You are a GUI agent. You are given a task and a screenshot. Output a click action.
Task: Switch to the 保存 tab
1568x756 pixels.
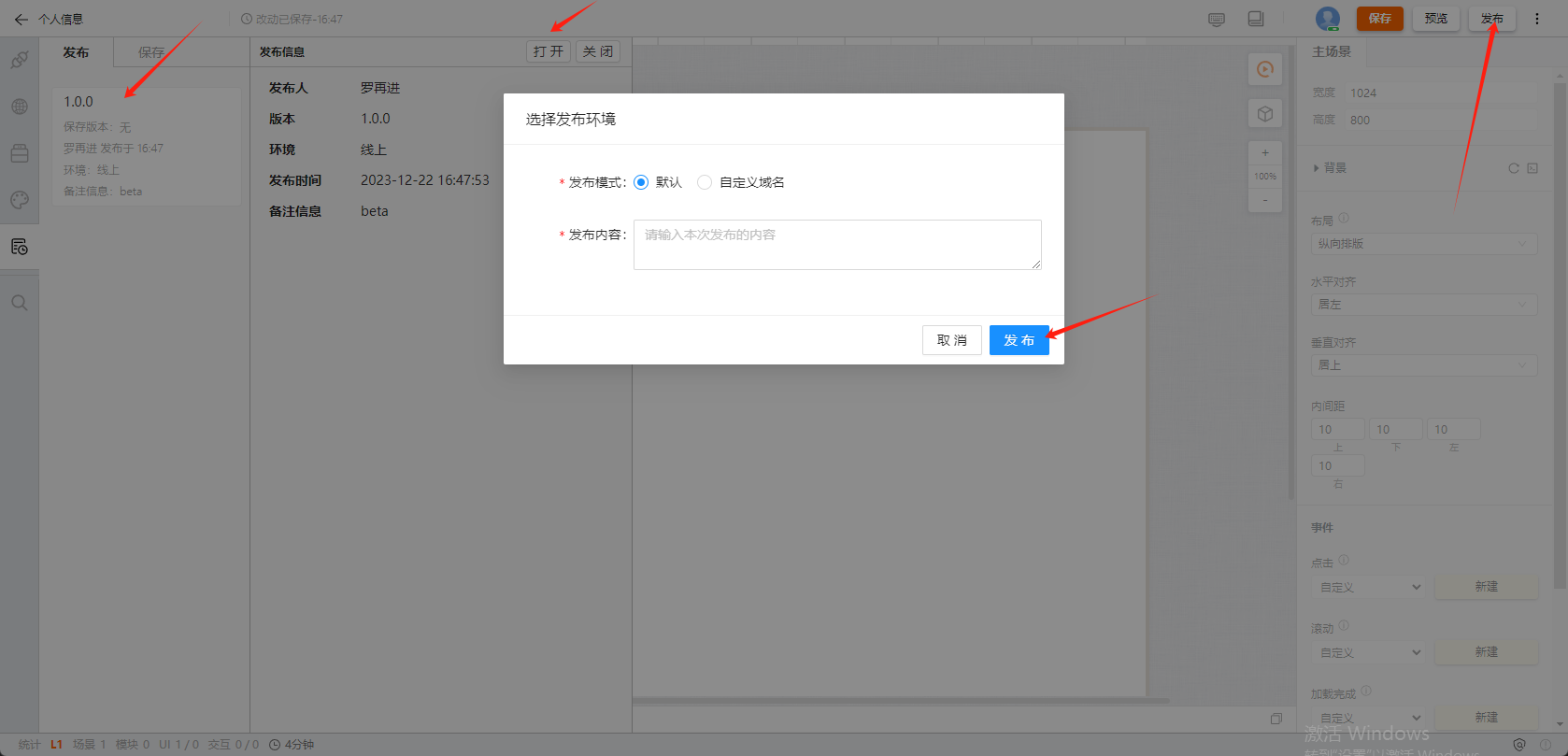150,52
